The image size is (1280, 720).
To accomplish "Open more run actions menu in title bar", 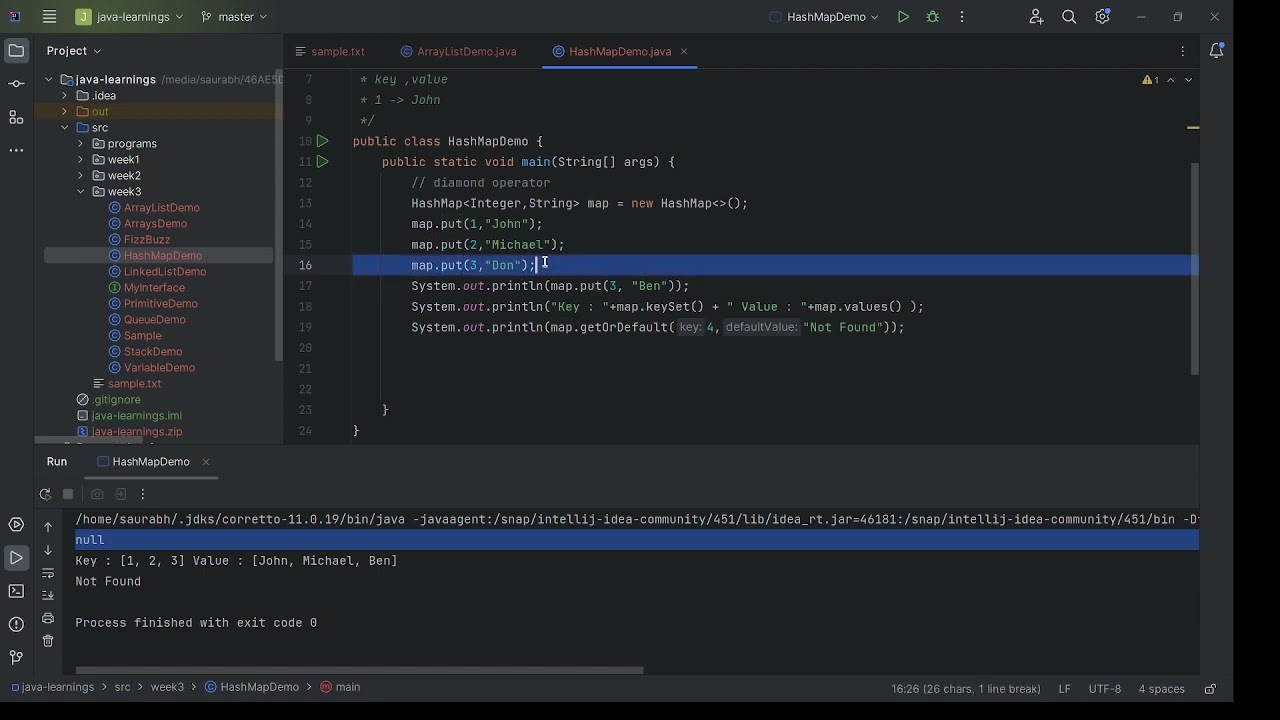I will tap(962, 17).
